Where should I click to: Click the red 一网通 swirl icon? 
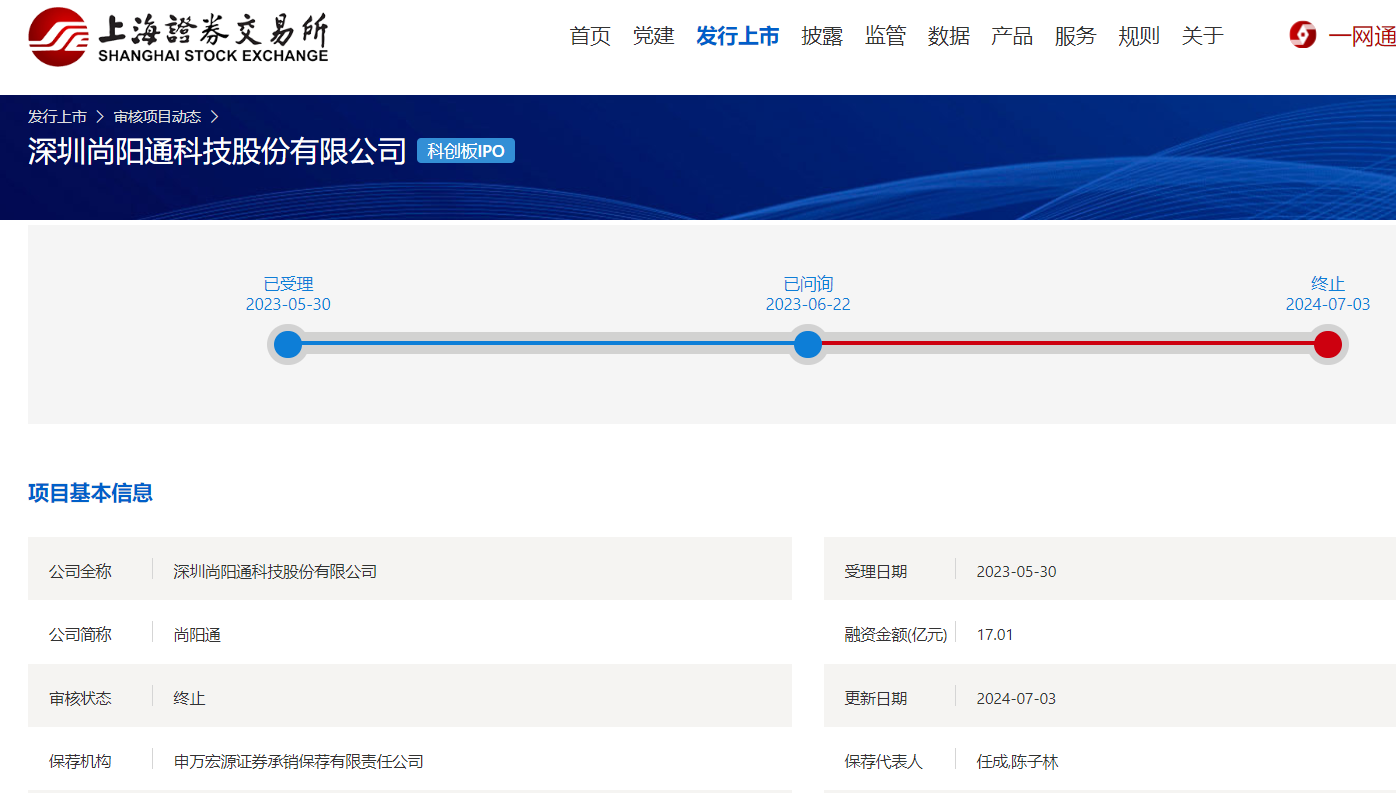point(1303,35)
